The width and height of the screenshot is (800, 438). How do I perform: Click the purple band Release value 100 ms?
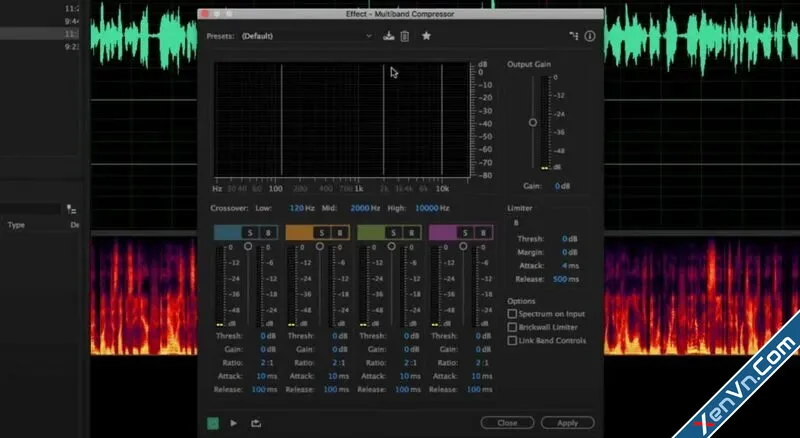[x=480, y=389]
